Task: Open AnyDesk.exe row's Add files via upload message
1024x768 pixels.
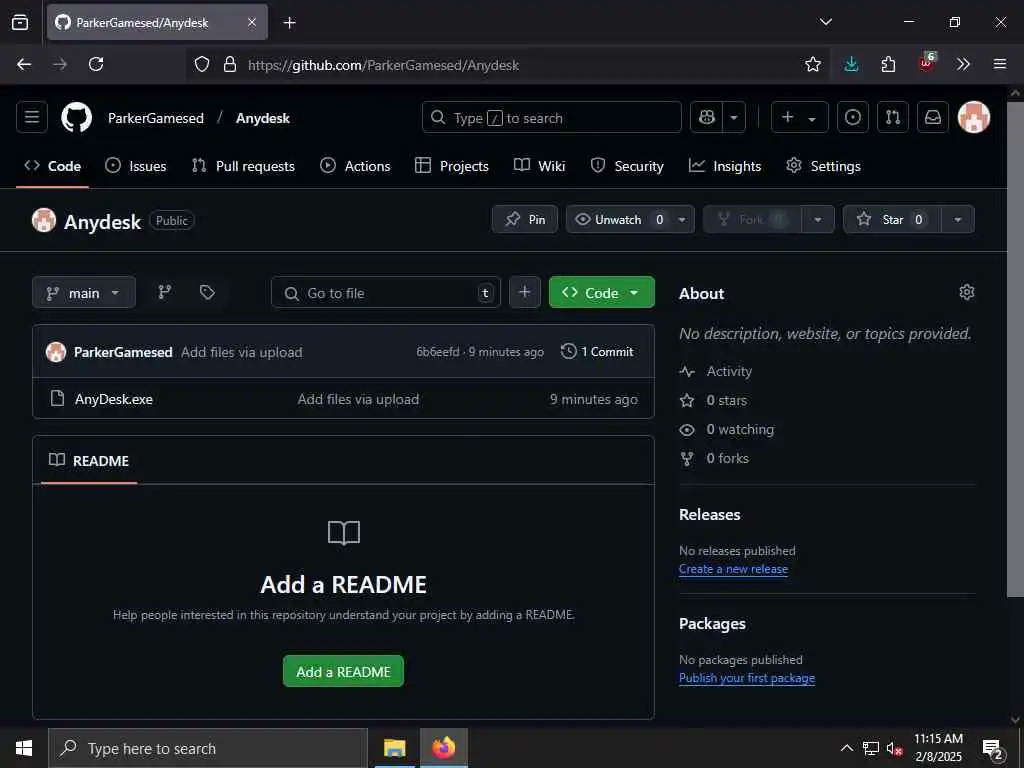Action: pos(358,399)
